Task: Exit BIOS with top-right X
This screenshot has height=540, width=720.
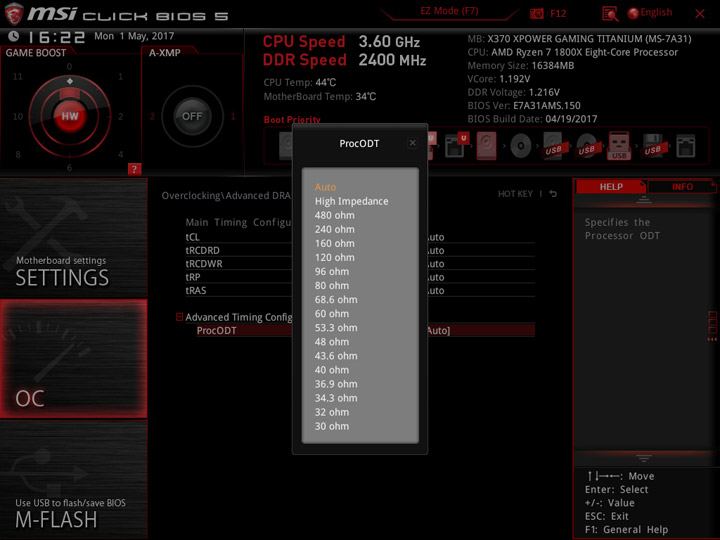Action: (x=700, y=14)
